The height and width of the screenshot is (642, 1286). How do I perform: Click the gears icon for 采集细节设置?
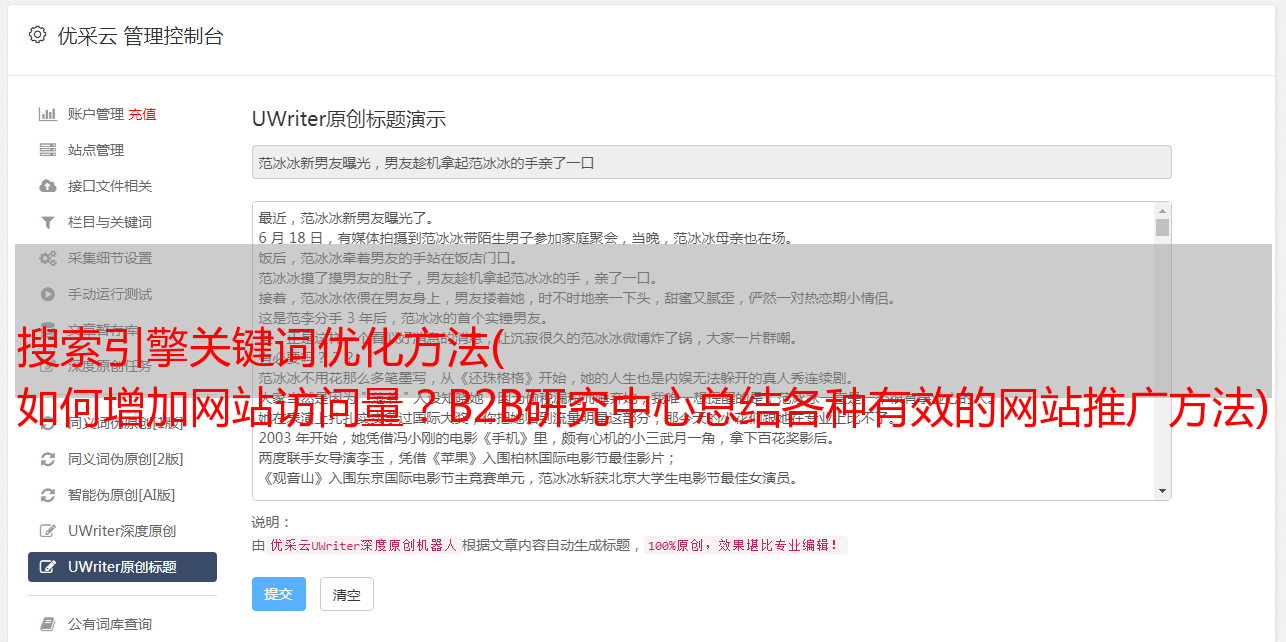pyautogui.click(x=47, y=258)
